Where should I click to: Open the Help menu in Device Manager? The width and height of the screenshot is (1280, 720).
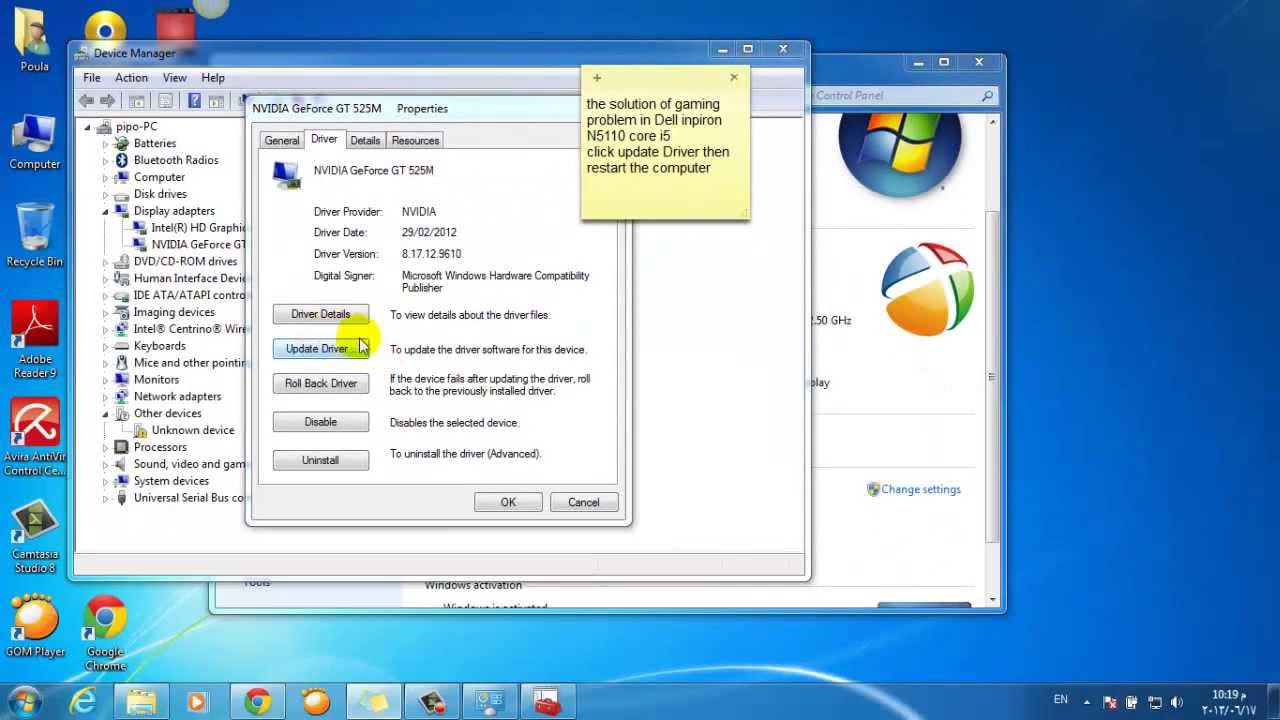point(213,78)
